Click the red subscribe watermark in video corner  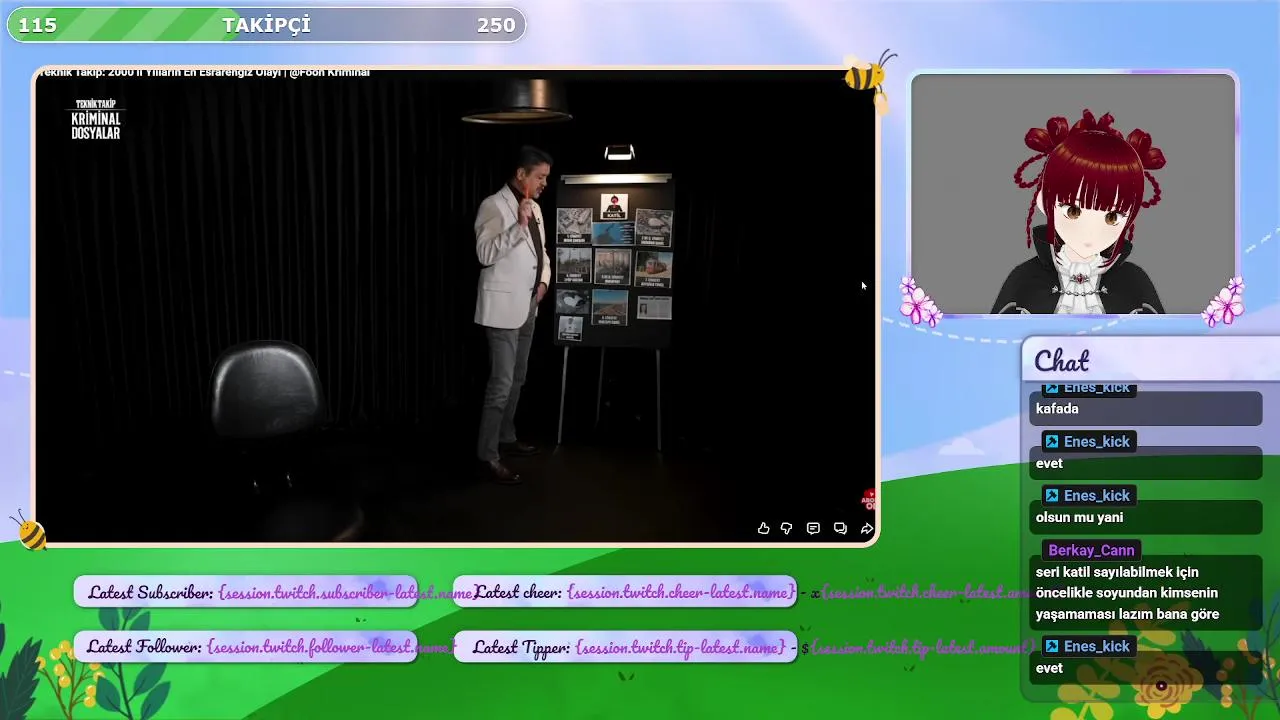coord(869,499)
